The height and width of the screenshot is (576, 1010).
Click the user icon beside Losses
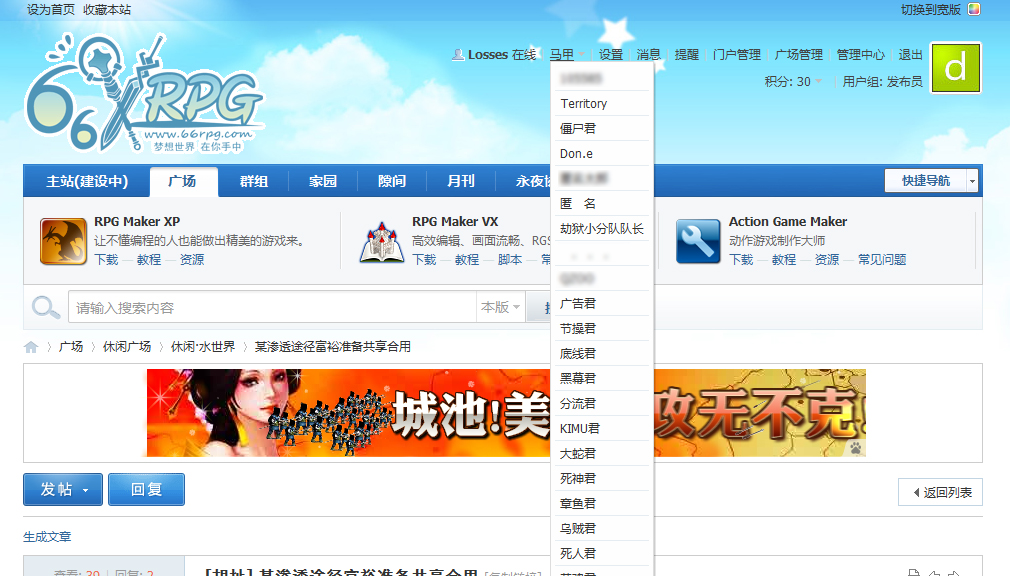[458, 55]
